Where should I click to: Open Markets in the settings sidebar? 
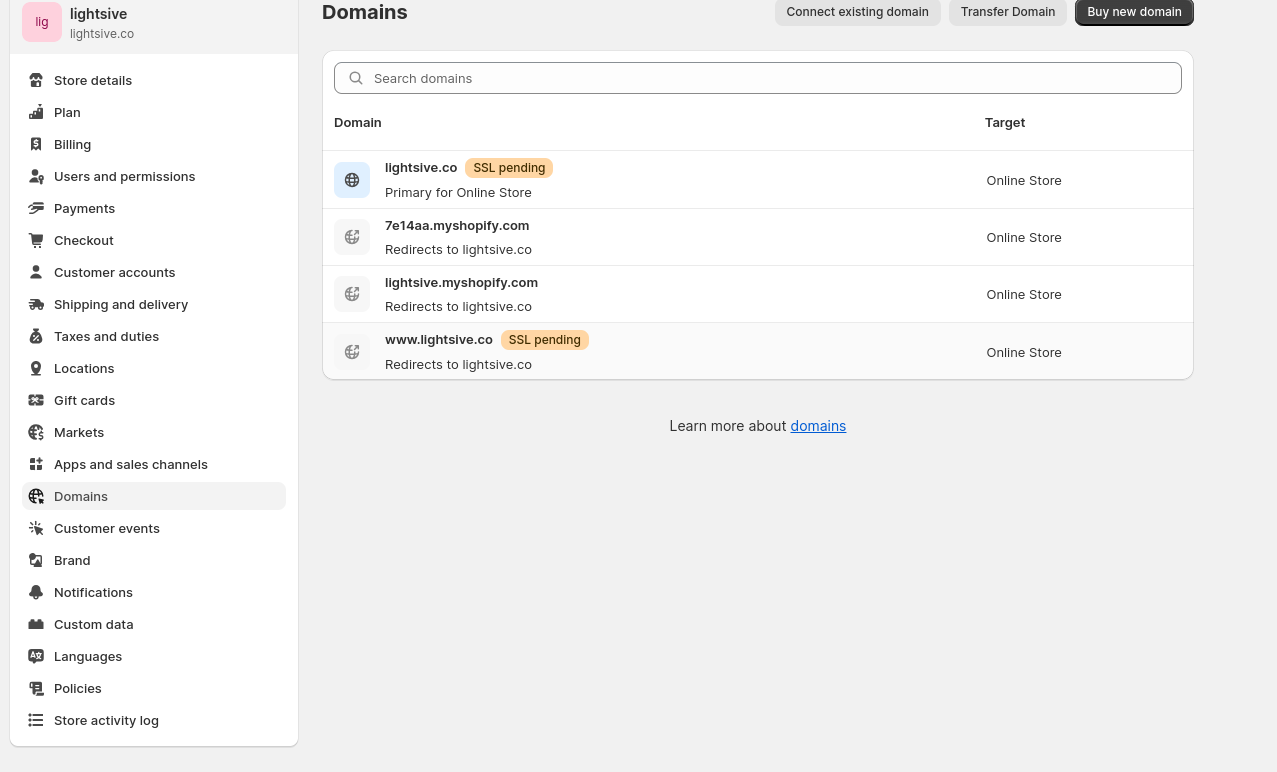click(79, 432)
